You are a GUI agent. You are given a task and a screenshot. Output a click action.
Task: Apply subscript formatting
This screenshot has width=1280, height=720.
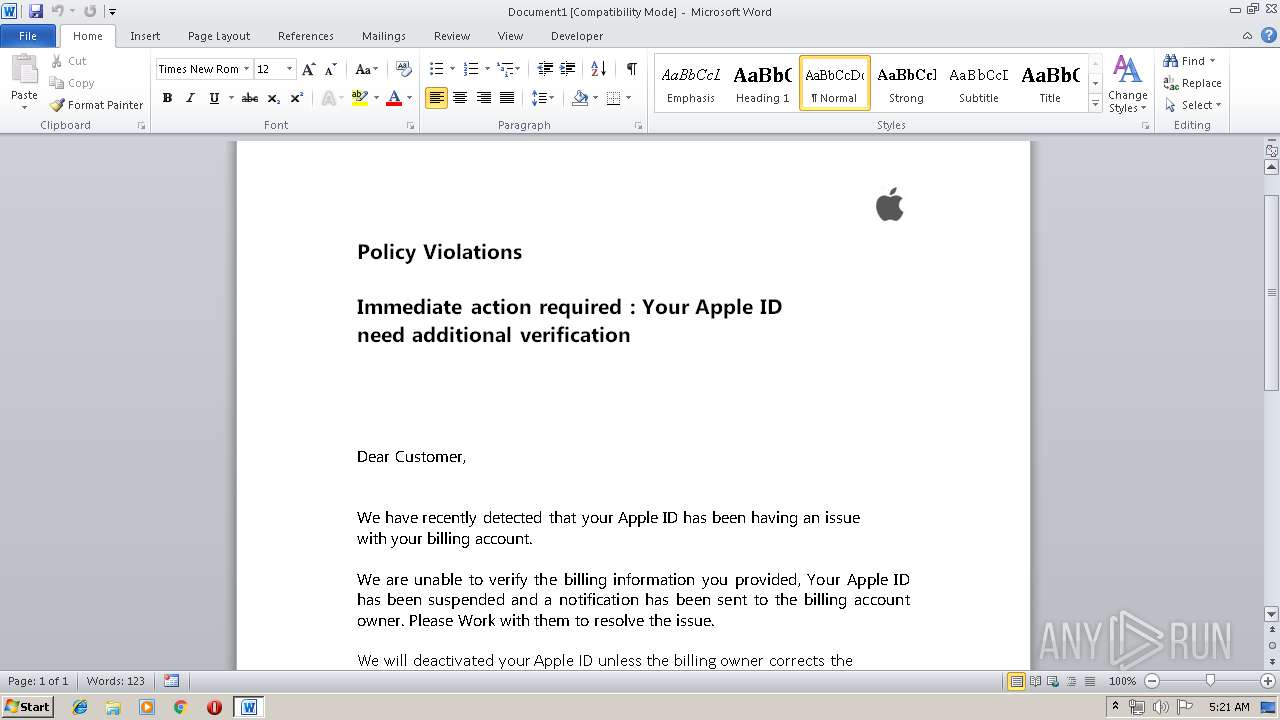(274, 98)
